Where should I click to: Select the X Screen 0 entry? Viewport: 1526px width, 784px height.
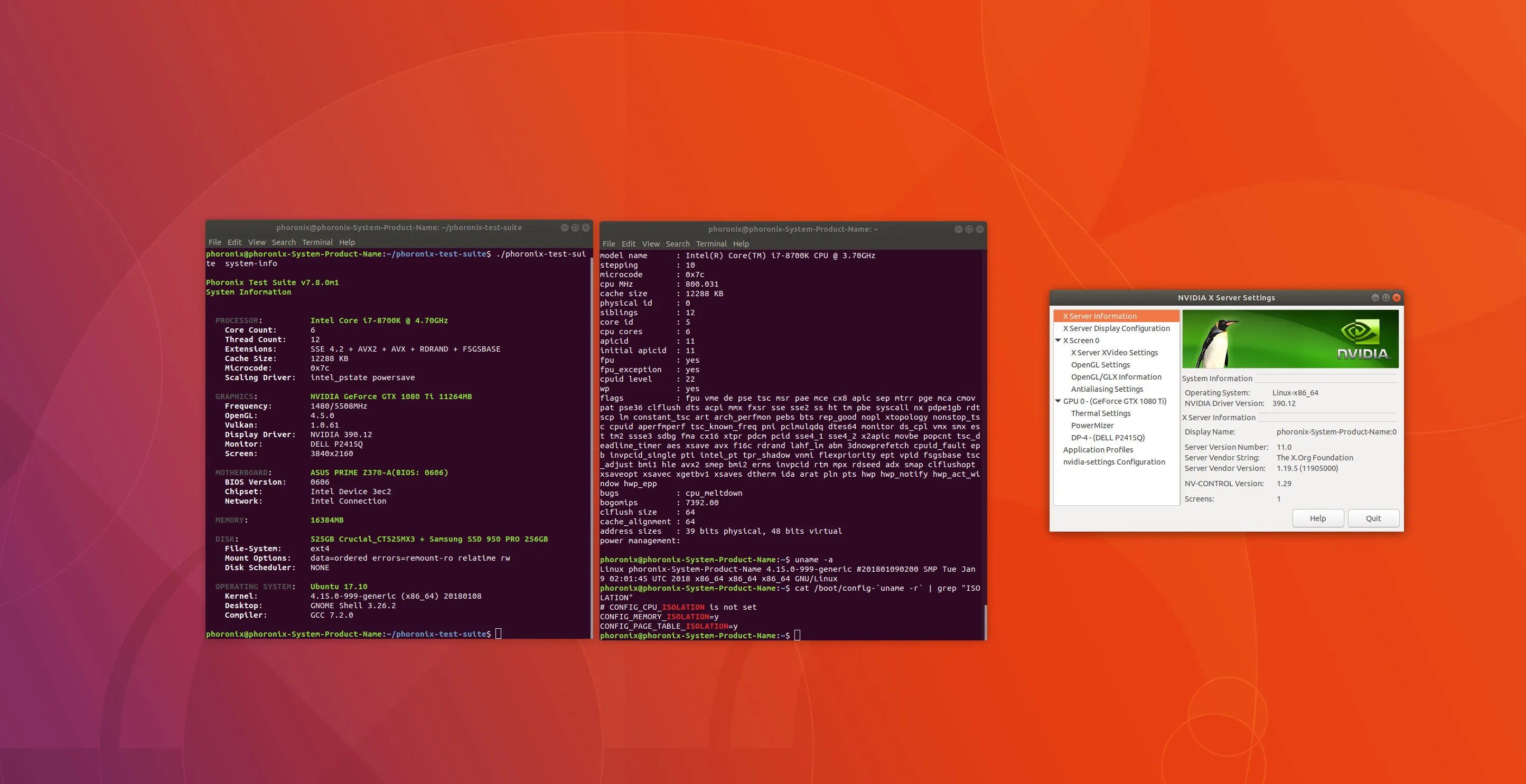tap(1081, 341)
